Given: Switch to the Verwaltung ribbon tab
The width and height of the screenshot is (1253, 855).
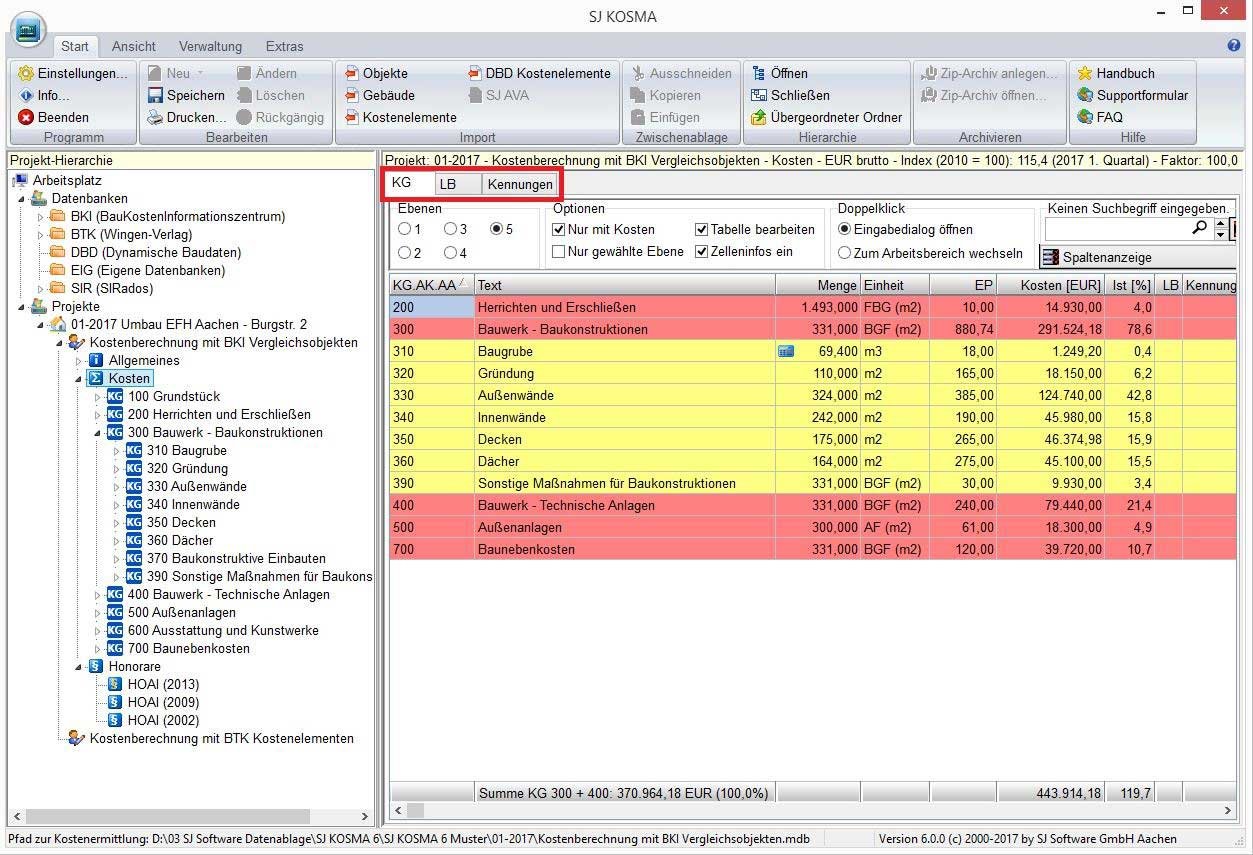Looking at the screenshot, I should click(210, 46).
